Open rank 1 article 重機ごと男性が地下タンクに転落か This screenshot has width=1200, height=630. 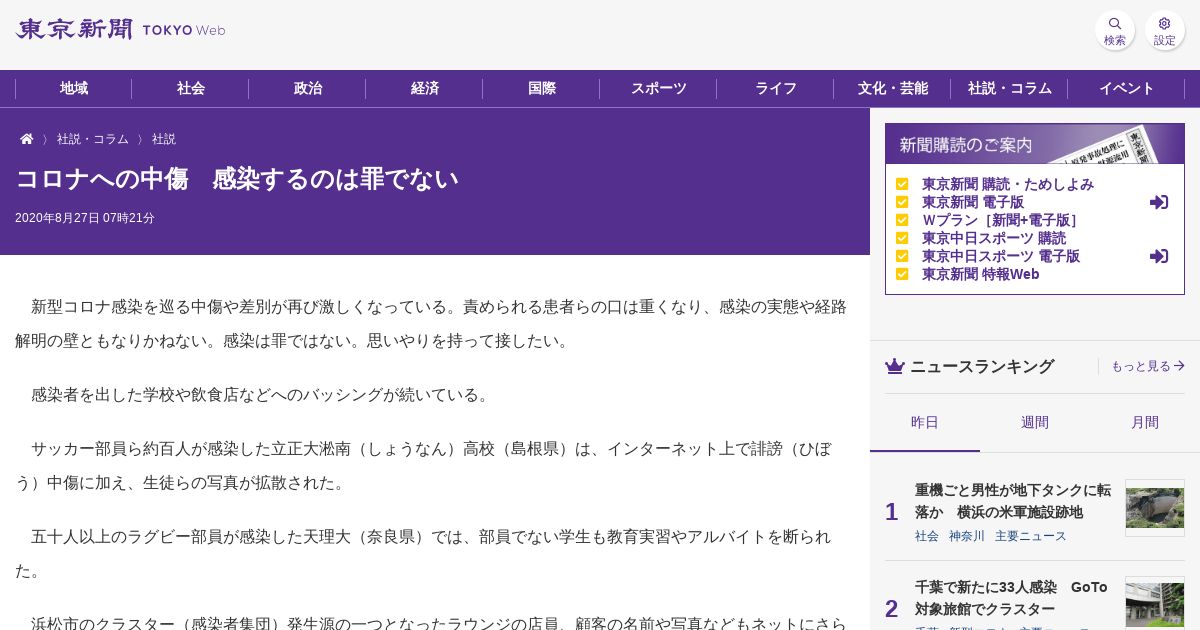1013,501
